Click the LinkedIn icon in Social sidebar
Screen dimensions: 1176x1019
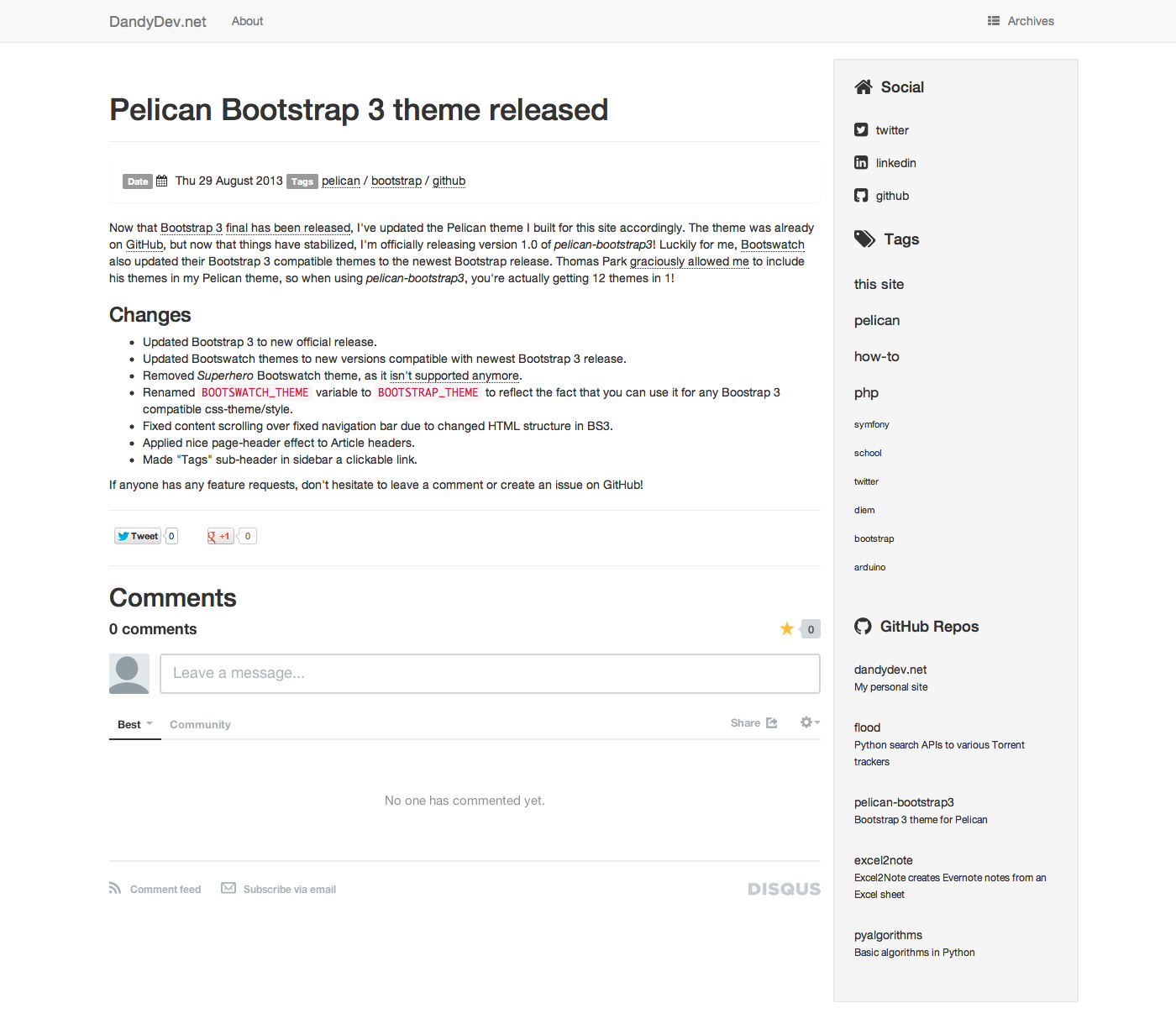point(861,163)
